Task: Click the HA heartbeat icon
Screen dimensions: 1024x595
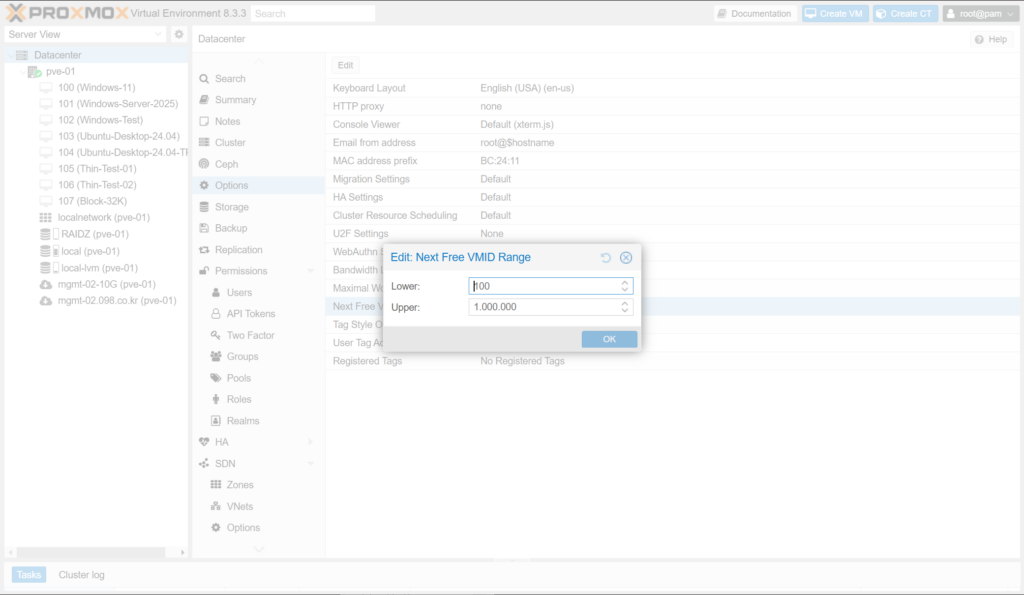Action: click(204, 442)
